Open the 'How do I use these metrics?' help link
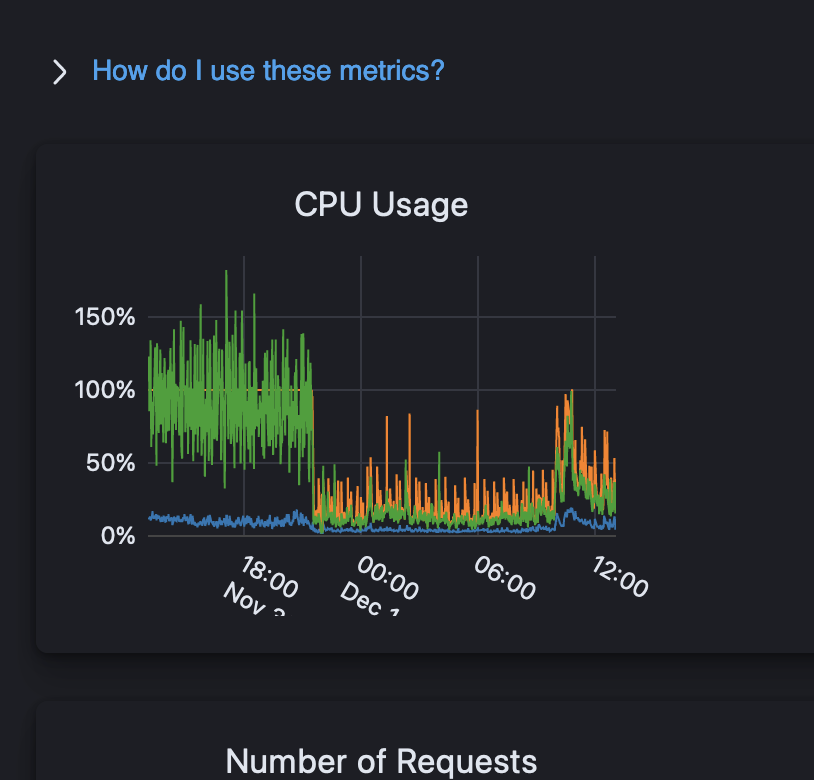The width and height of the screenshot is (814, 780). (267, 71)
